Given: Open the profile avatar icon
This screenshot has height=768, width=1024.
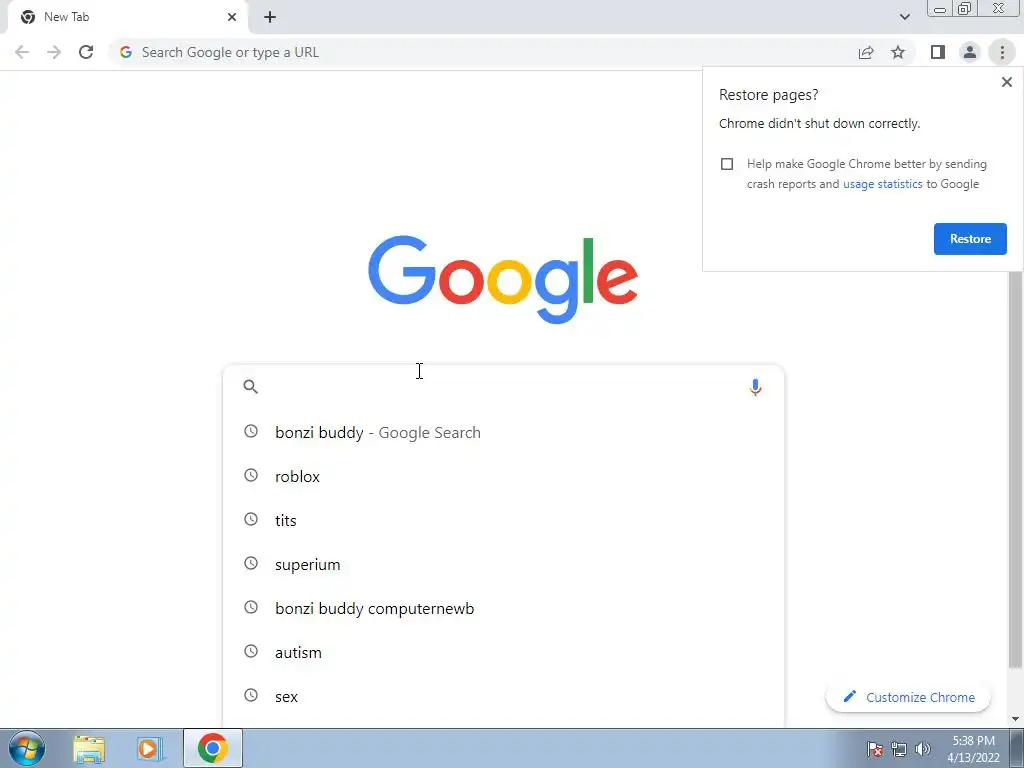Looking at the screenshot, I should pyautogui.click(x=970, y=52).
